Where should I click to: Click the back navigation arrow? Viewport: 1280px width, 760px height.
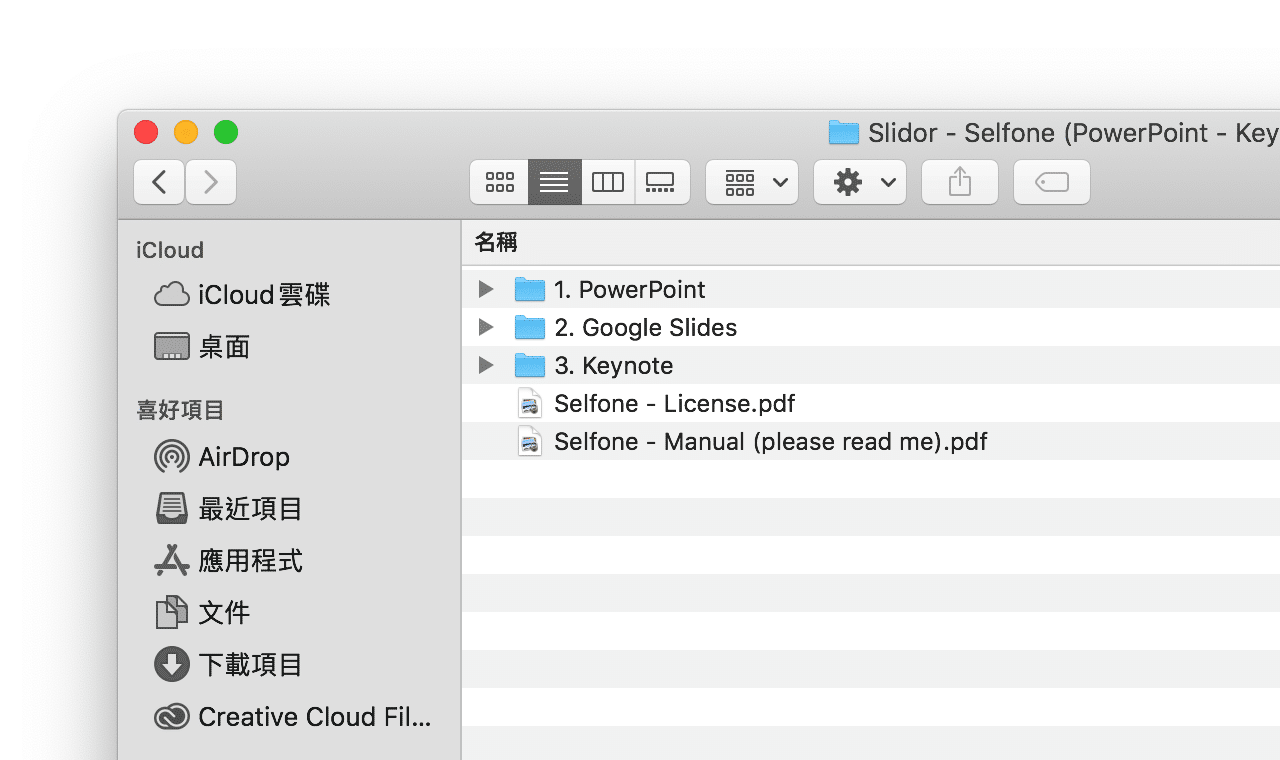(x=159, y=182)
